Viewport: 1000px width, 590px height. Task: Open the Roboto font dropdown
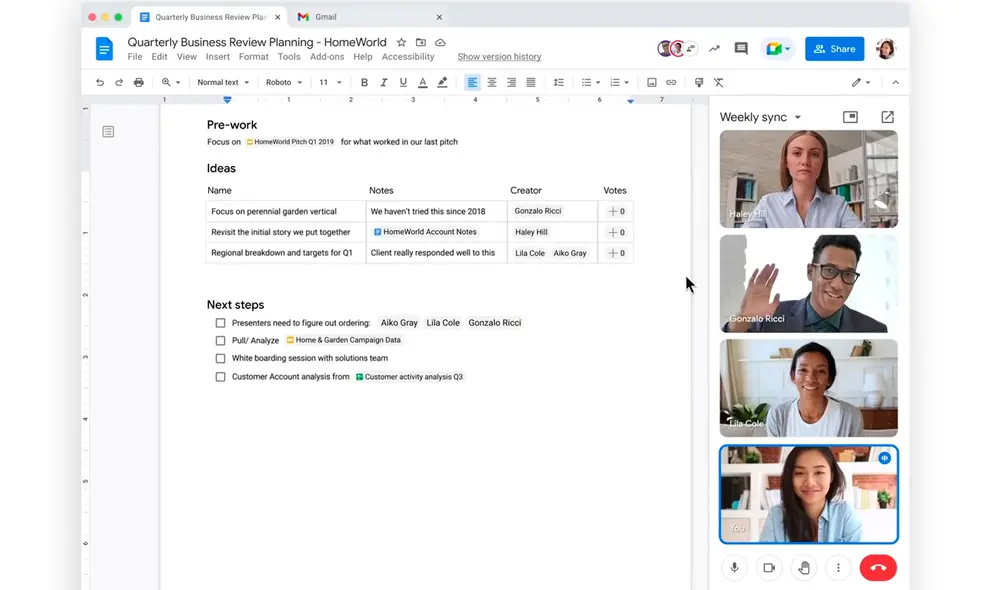281,82
